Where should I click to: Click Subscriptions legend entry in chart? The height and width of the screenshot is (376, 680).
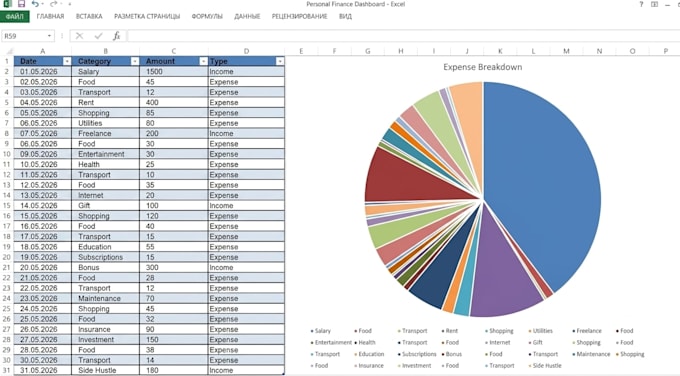pyautogui.click(x=417, y=354)
